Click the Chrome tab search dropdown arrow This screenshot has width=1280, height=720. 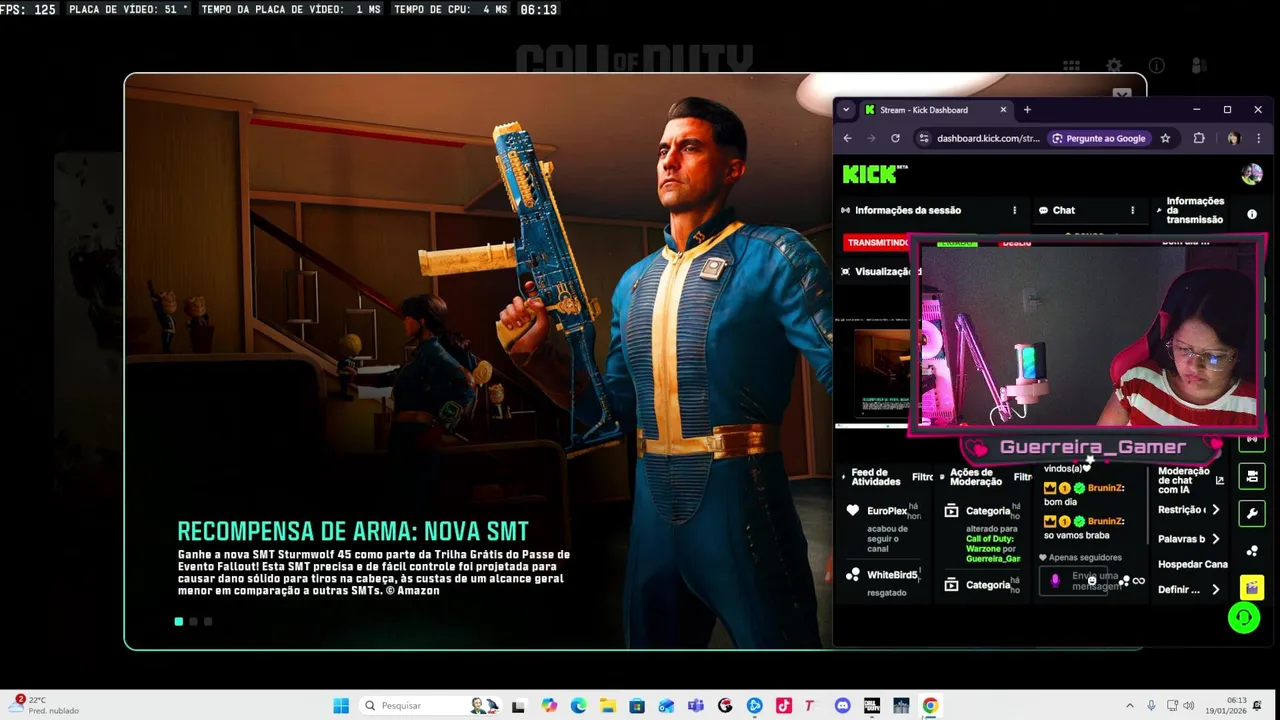(846, 110)
